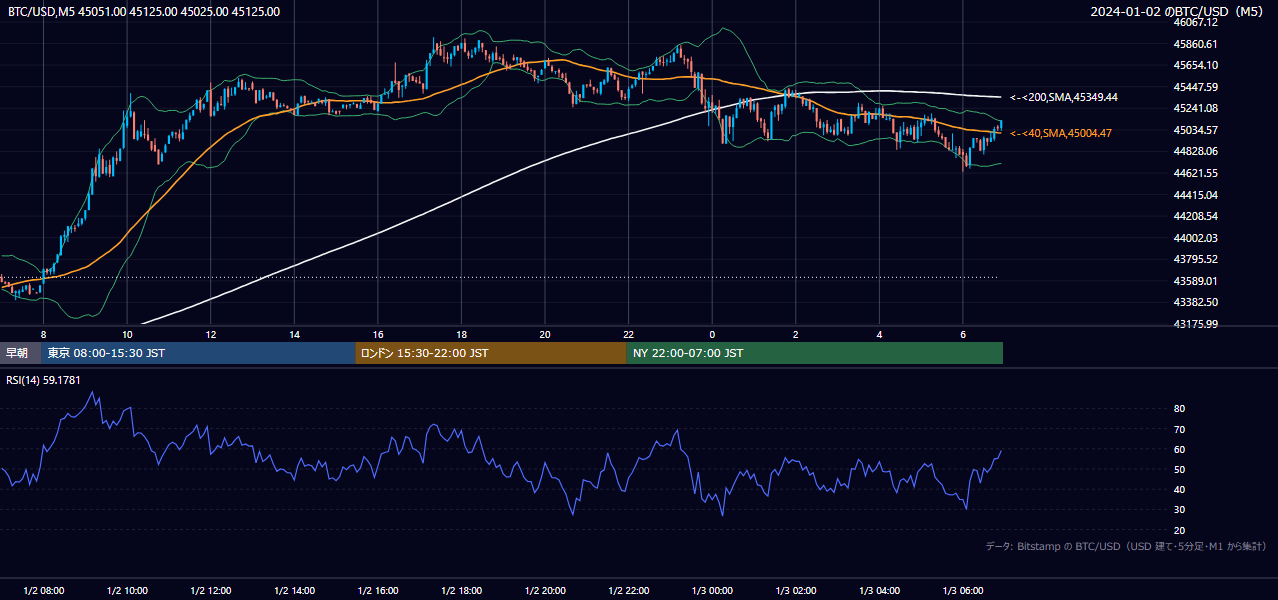Click the bottom time label 1/2 20:00

click(x=545, y=591)
